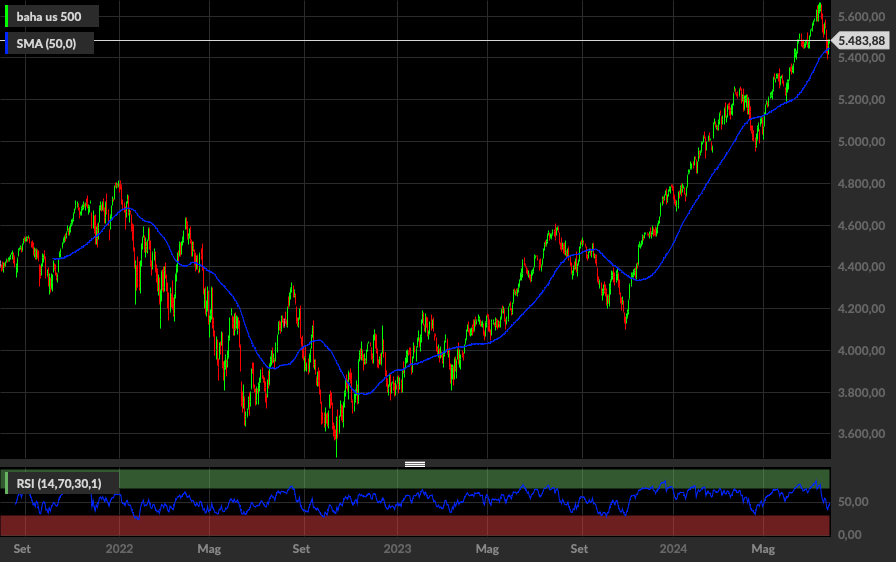
Task: Click the RSI 0,00 axis label
Action: pyautogui.click(x=848, y=535)
